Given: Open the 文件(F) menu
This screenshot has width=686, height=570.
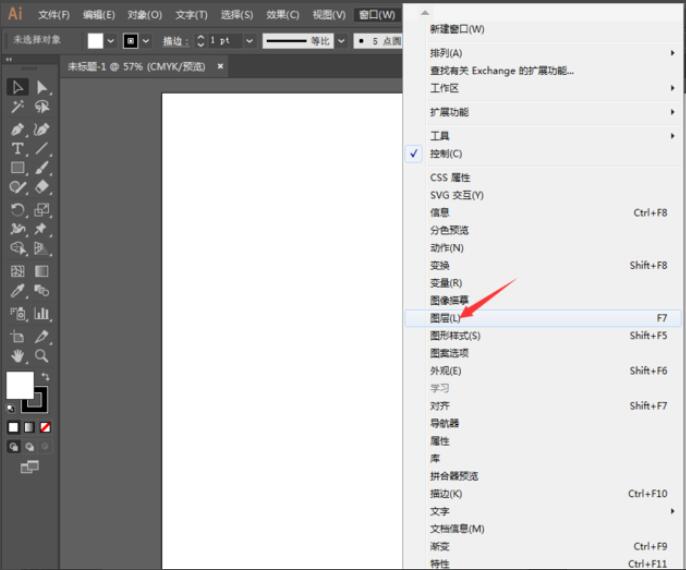Looking at the screenshot, I should (54, 15).
